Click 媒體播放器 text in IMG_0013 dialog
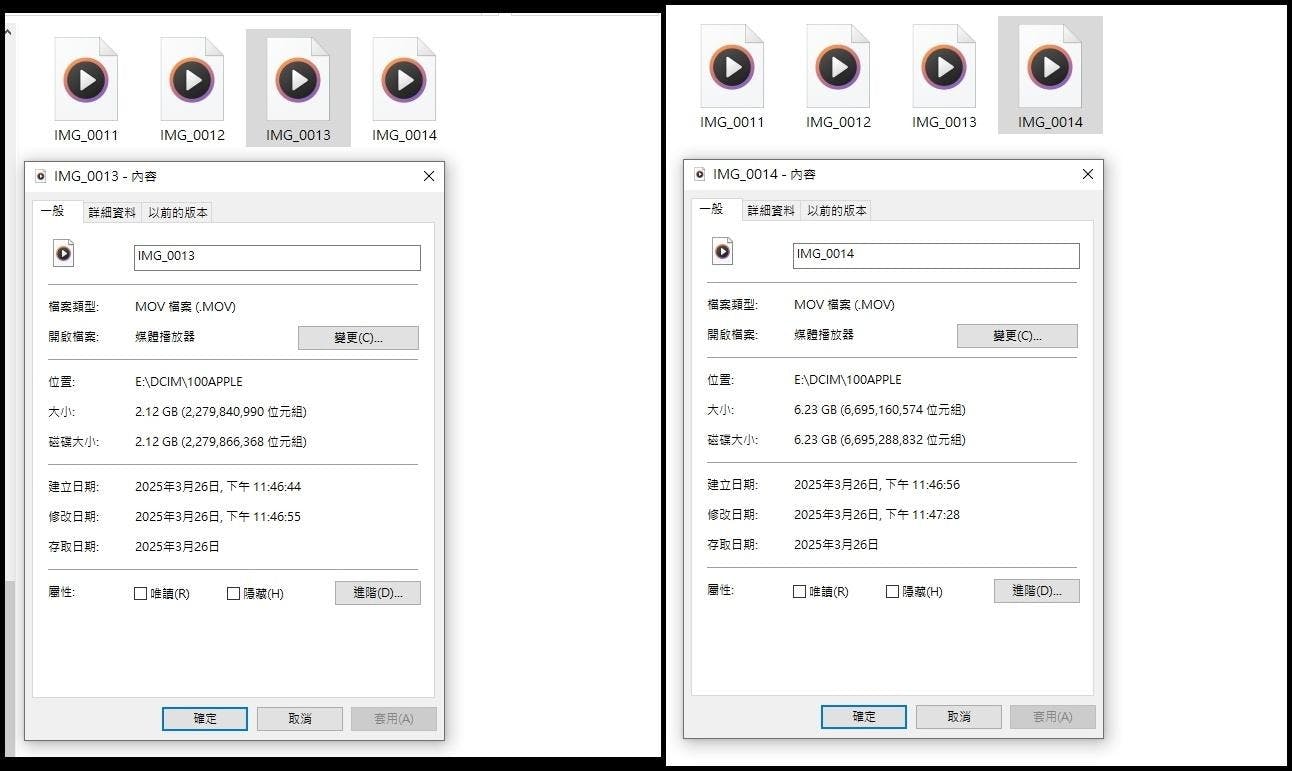This screenshot has height=771, width=1292. pos(165,337)
